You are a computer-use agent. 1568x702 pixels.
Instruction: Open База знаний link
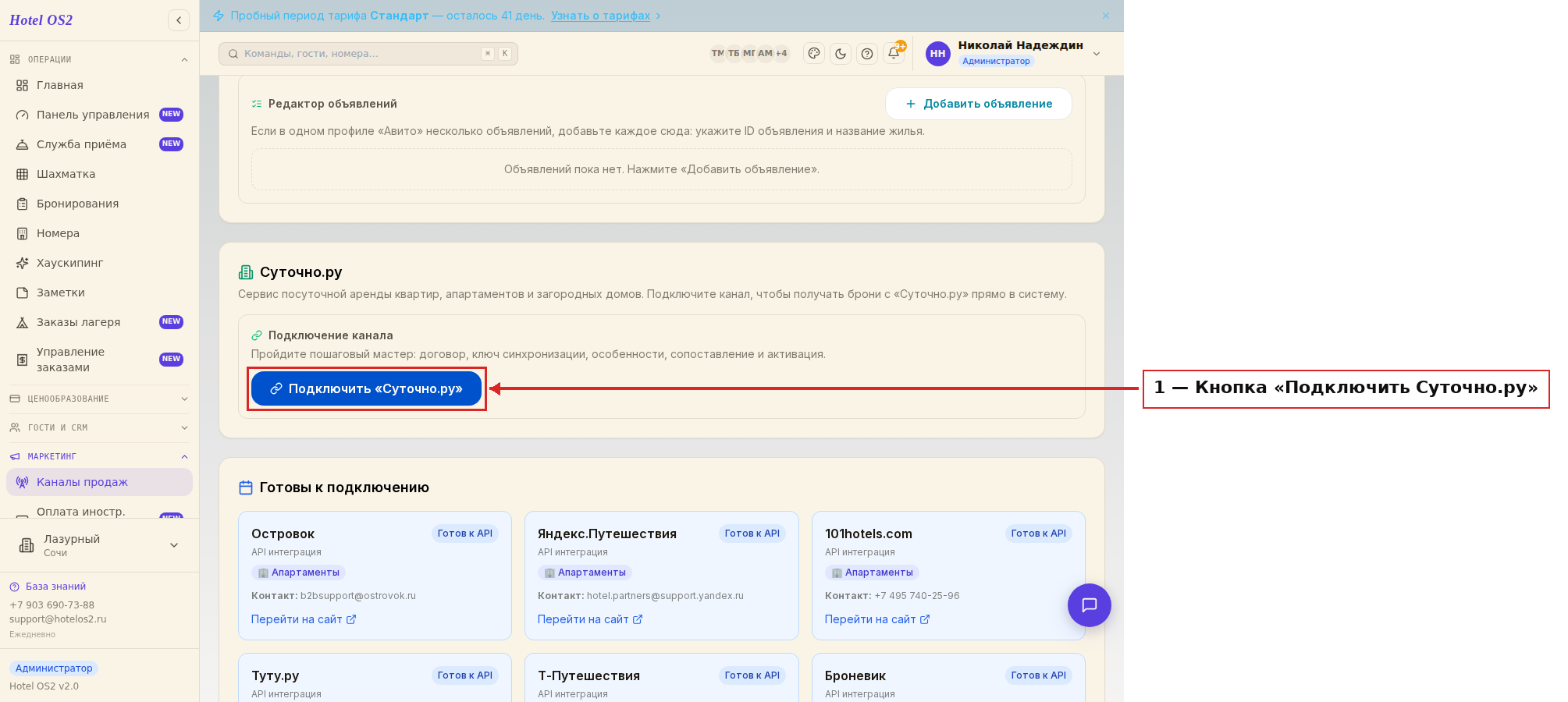48,587
